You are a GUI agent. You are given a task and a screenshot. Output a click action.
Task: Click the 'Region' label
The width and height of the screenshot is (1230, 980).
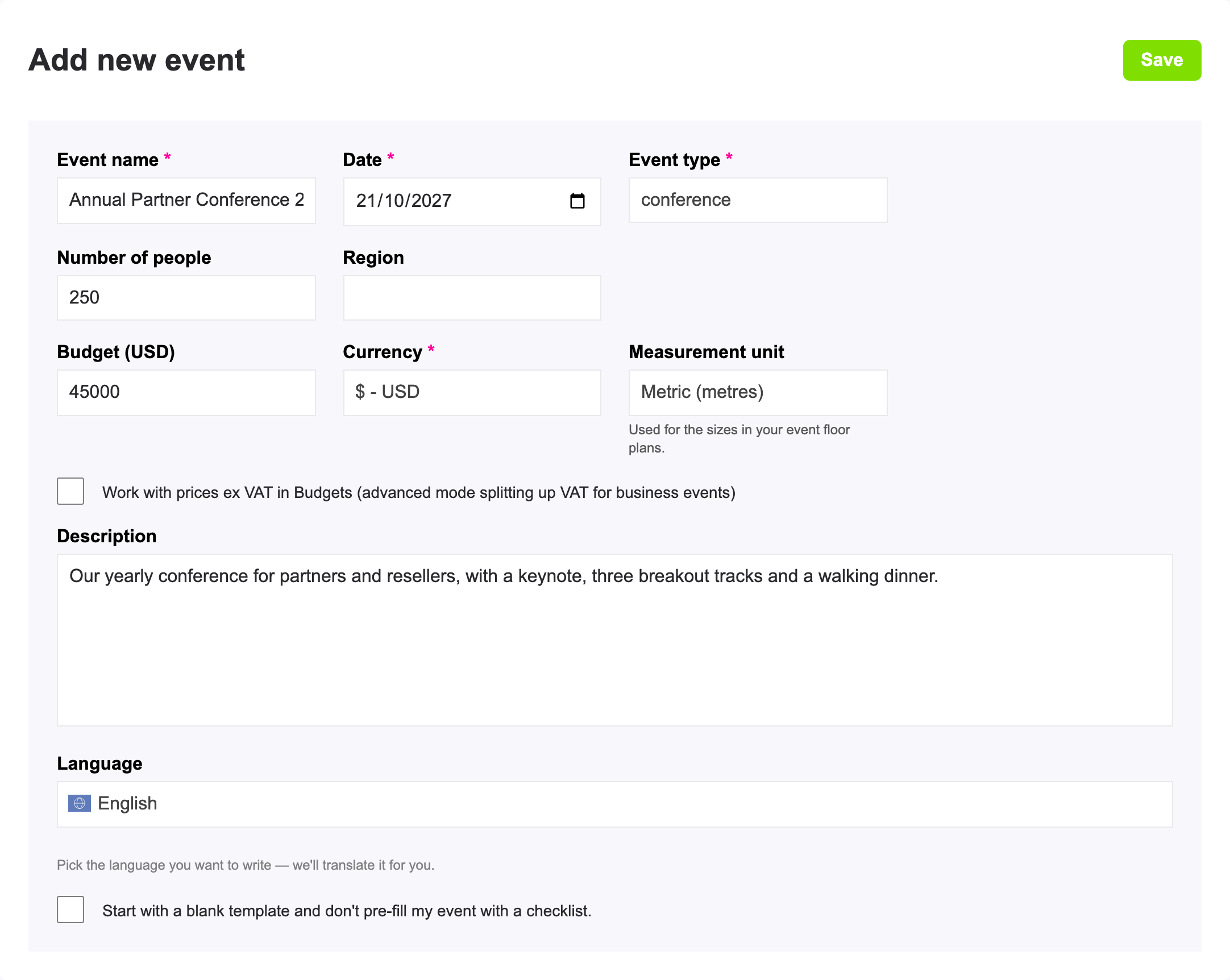pyautogui.click(x=373, y=258)
